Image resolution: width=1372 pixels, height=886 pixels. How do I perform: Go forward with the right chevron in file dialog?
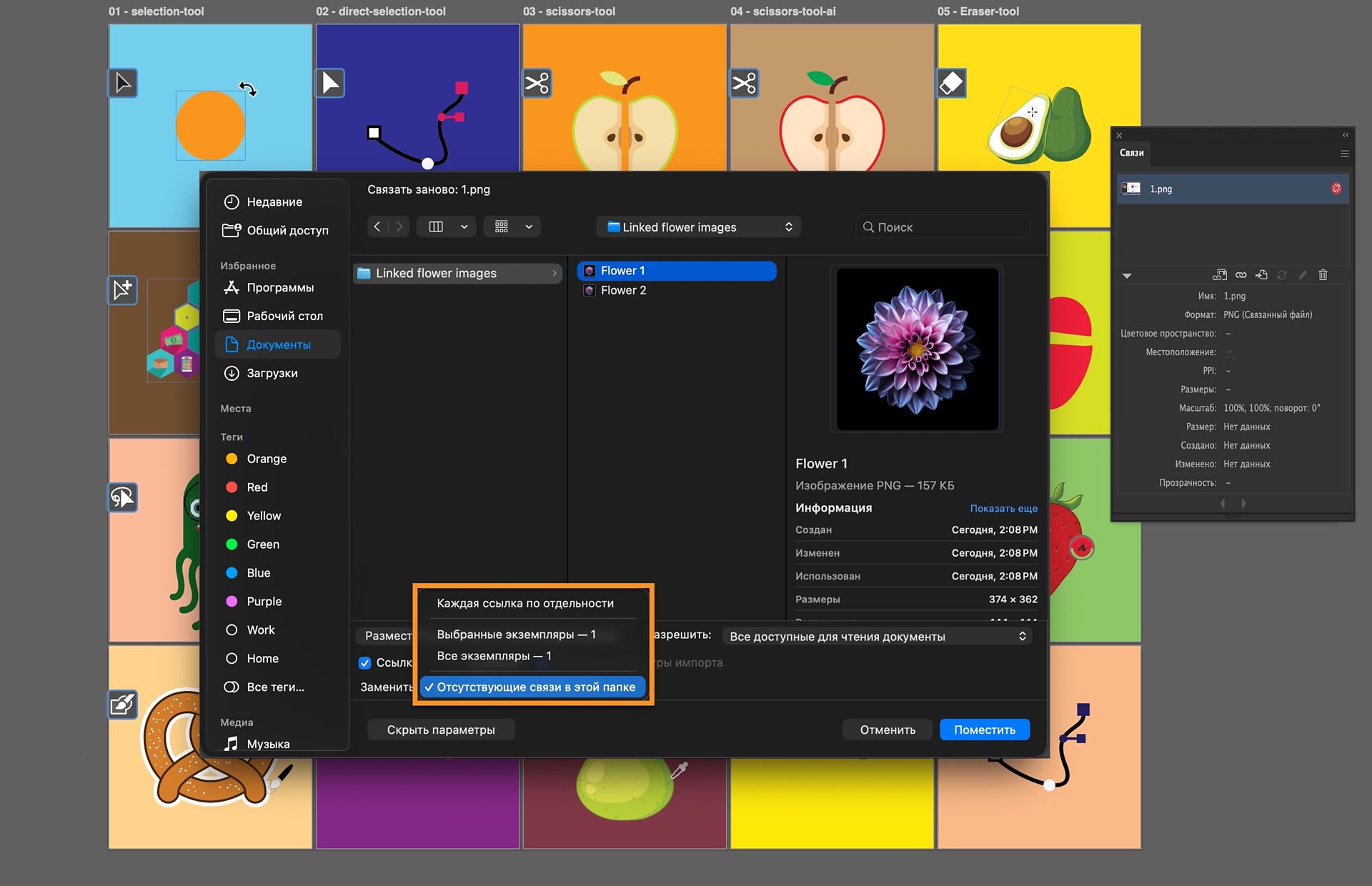coord(399,227)
